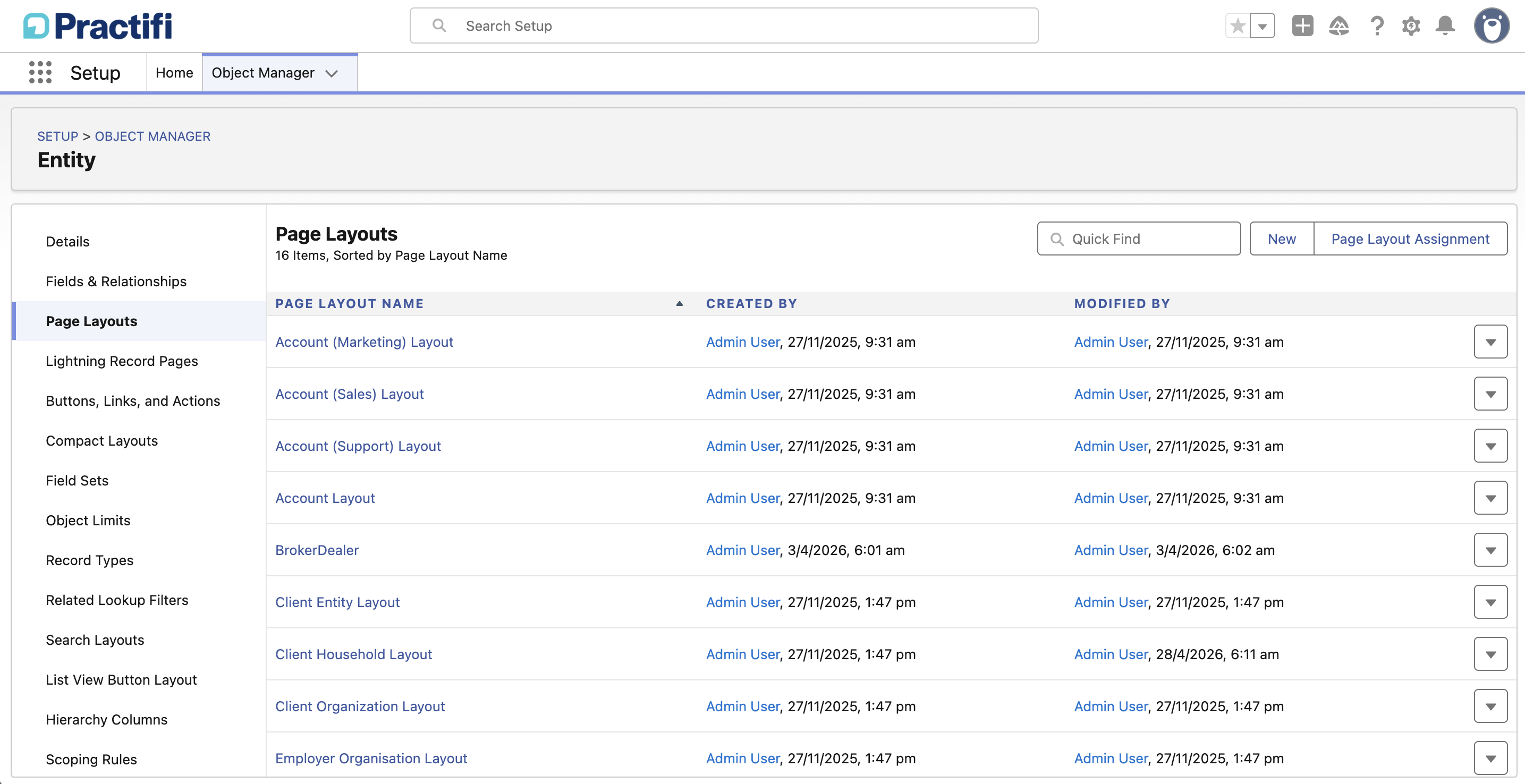This screenshot has height=784, width=1525.
Task: Expand row actions for Account (Support) Layout
Action: (x=1490, y=446)
